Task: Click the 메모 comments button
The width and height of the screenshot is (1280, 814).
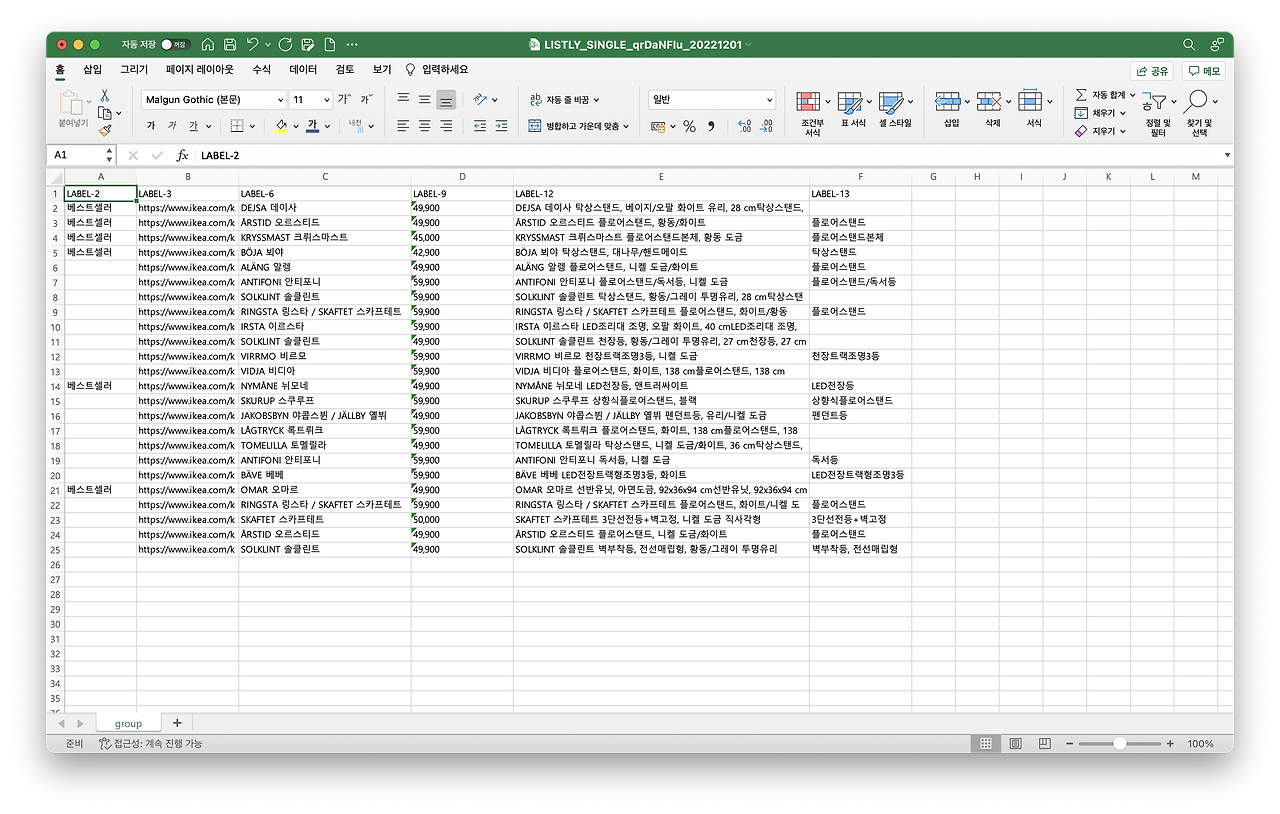Action: point(1204,71)
